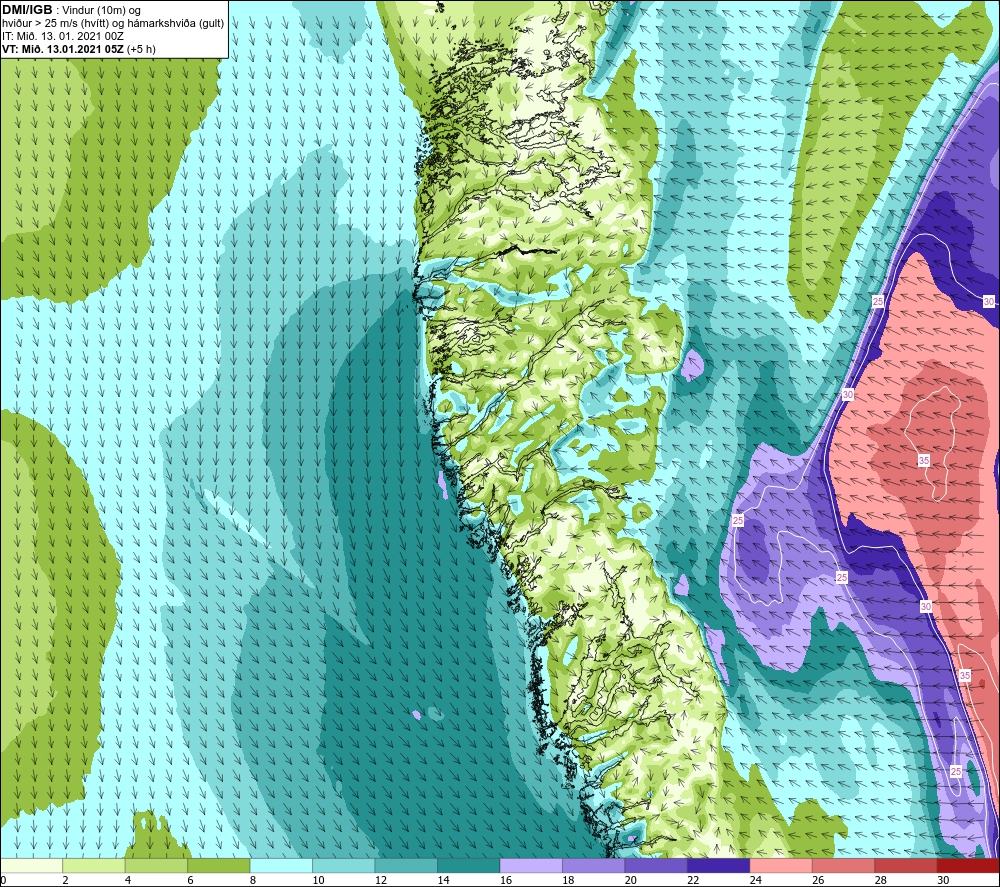Click the light lavender 16–18 m/s legend swatch

click(x=531, y=865)
